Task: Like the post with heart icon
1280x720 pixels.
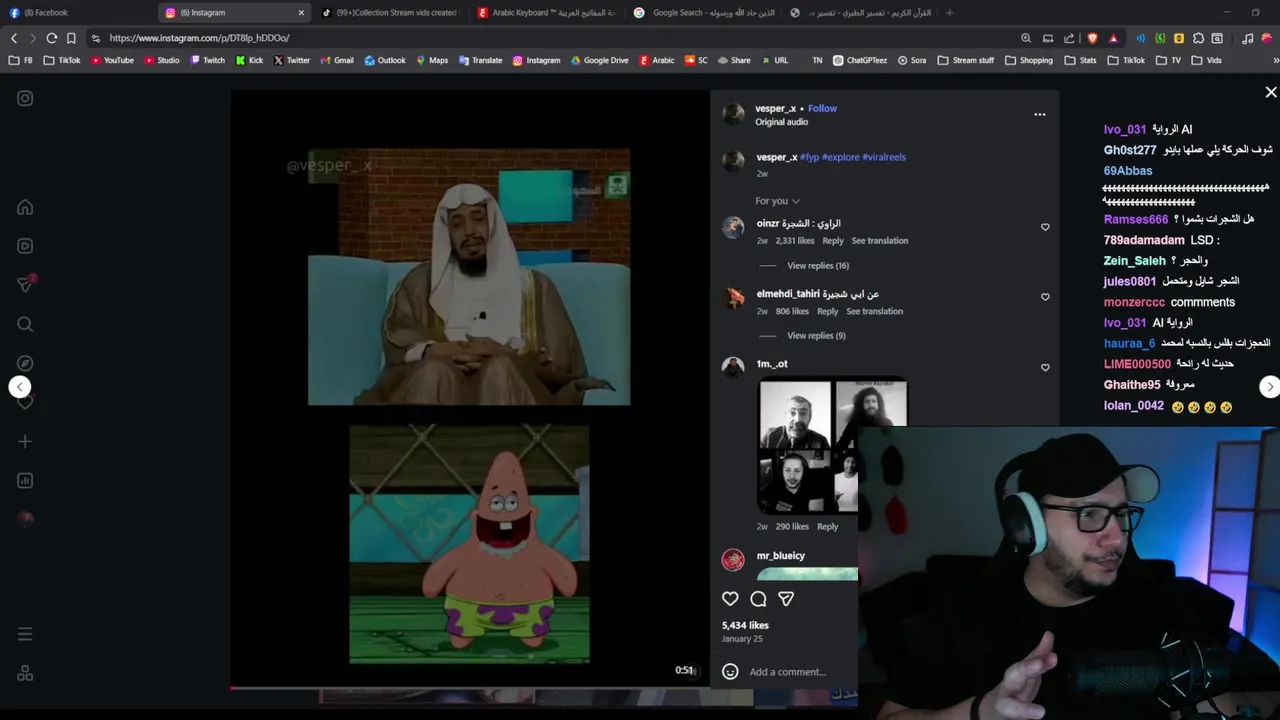Action: click(730, 599)
